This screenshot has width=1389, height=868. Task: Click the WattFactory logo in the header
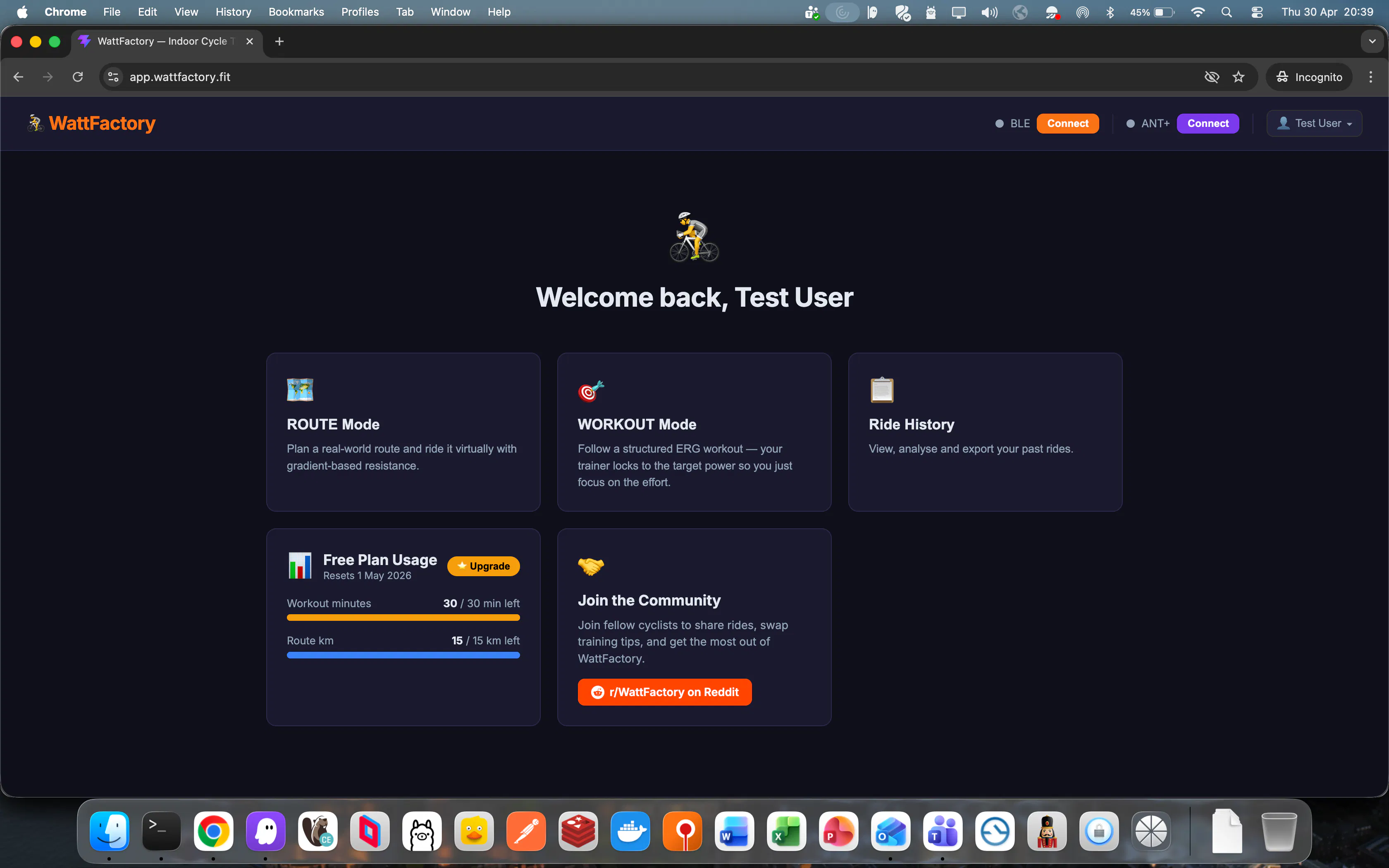coord(92,124)
